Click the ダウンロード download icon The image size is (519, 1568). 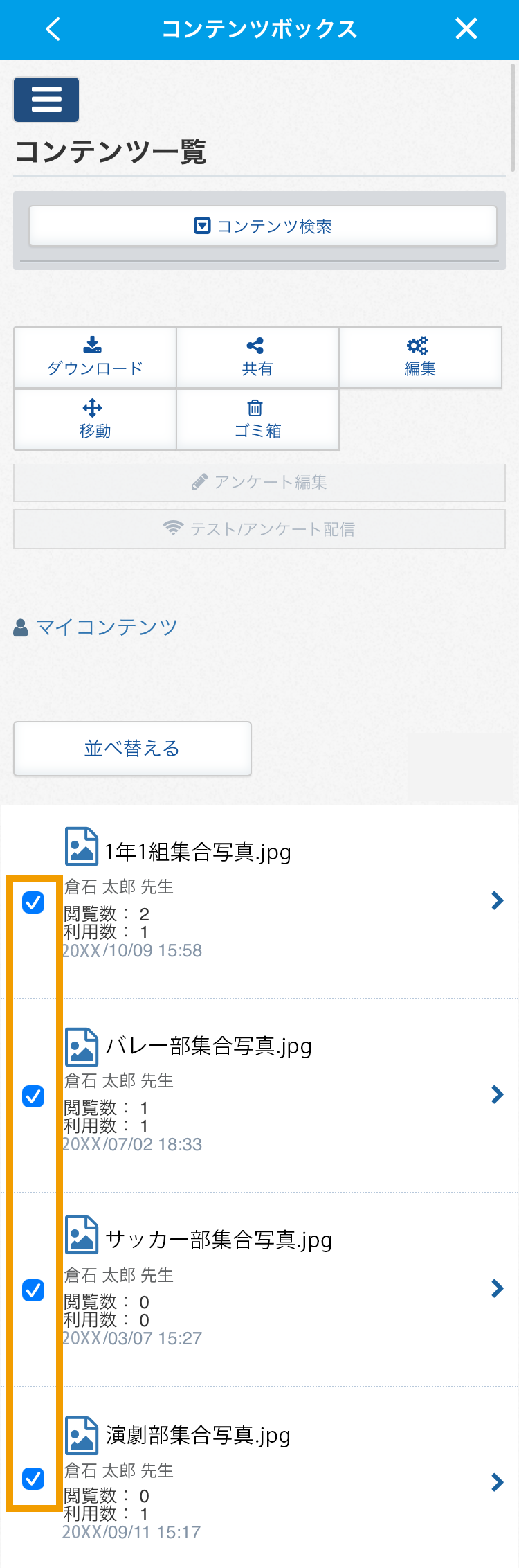(x=93, y=344)
